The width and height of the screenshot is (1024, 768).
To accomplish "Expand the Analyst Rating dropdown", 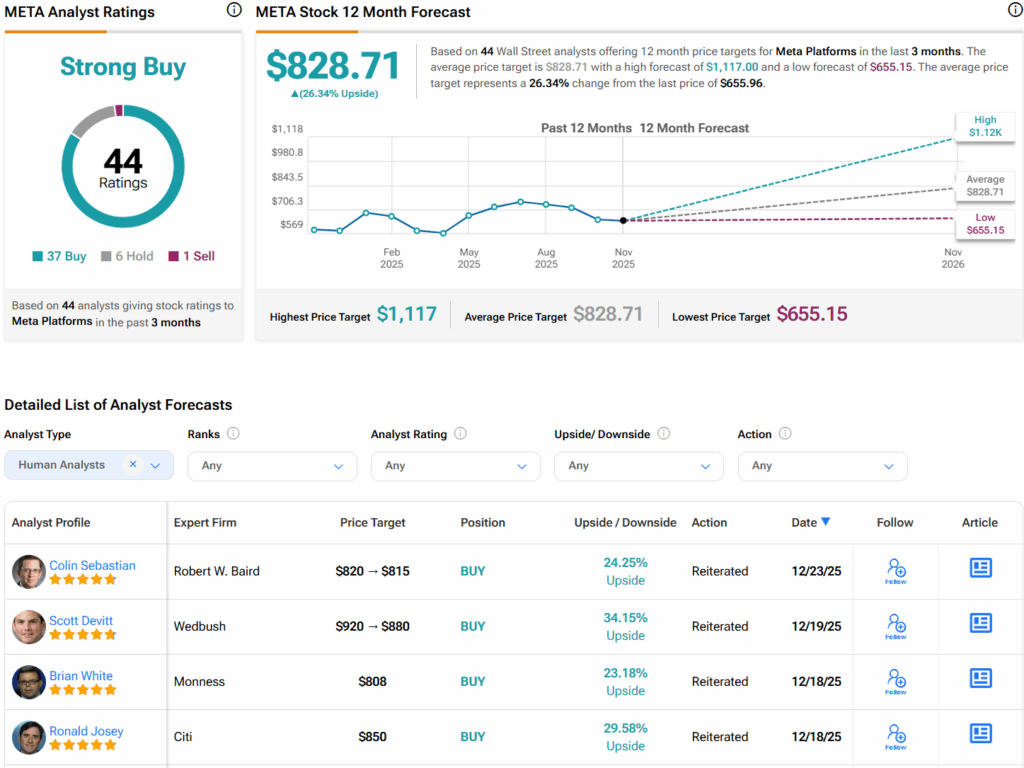I will [x=455, y=466].
